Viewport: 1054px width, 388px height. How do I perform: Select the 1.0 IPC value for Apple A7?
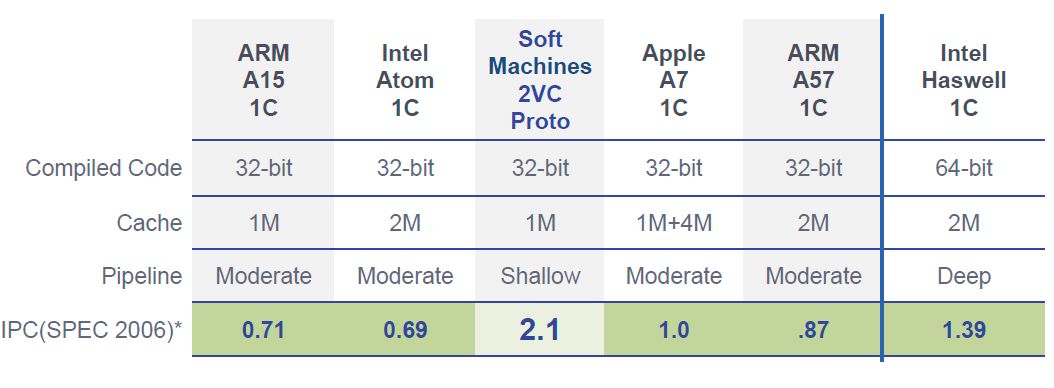click(x=673, y=329)
